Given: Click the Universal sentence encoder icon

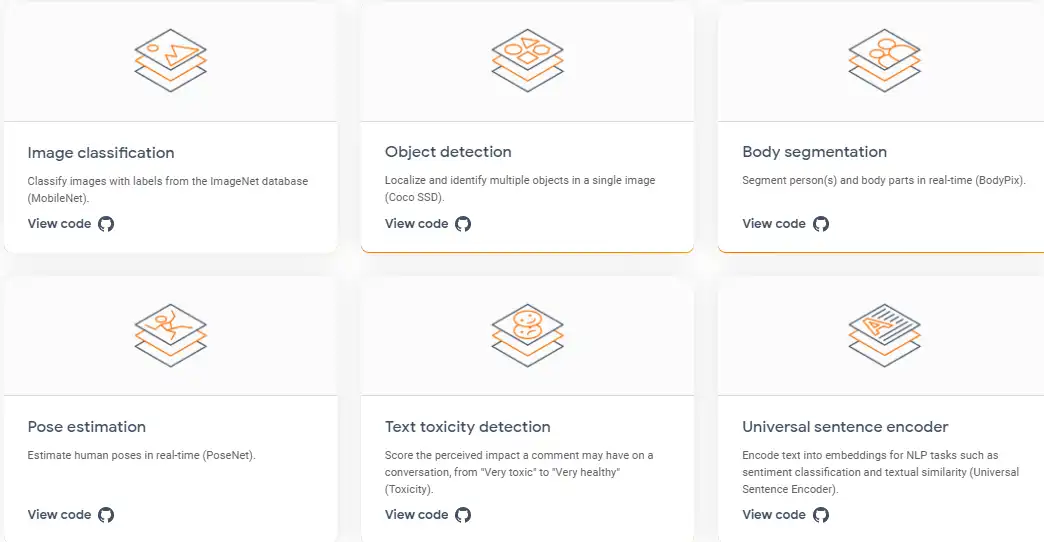Looking at the screenshot, I should pos(884,335).
